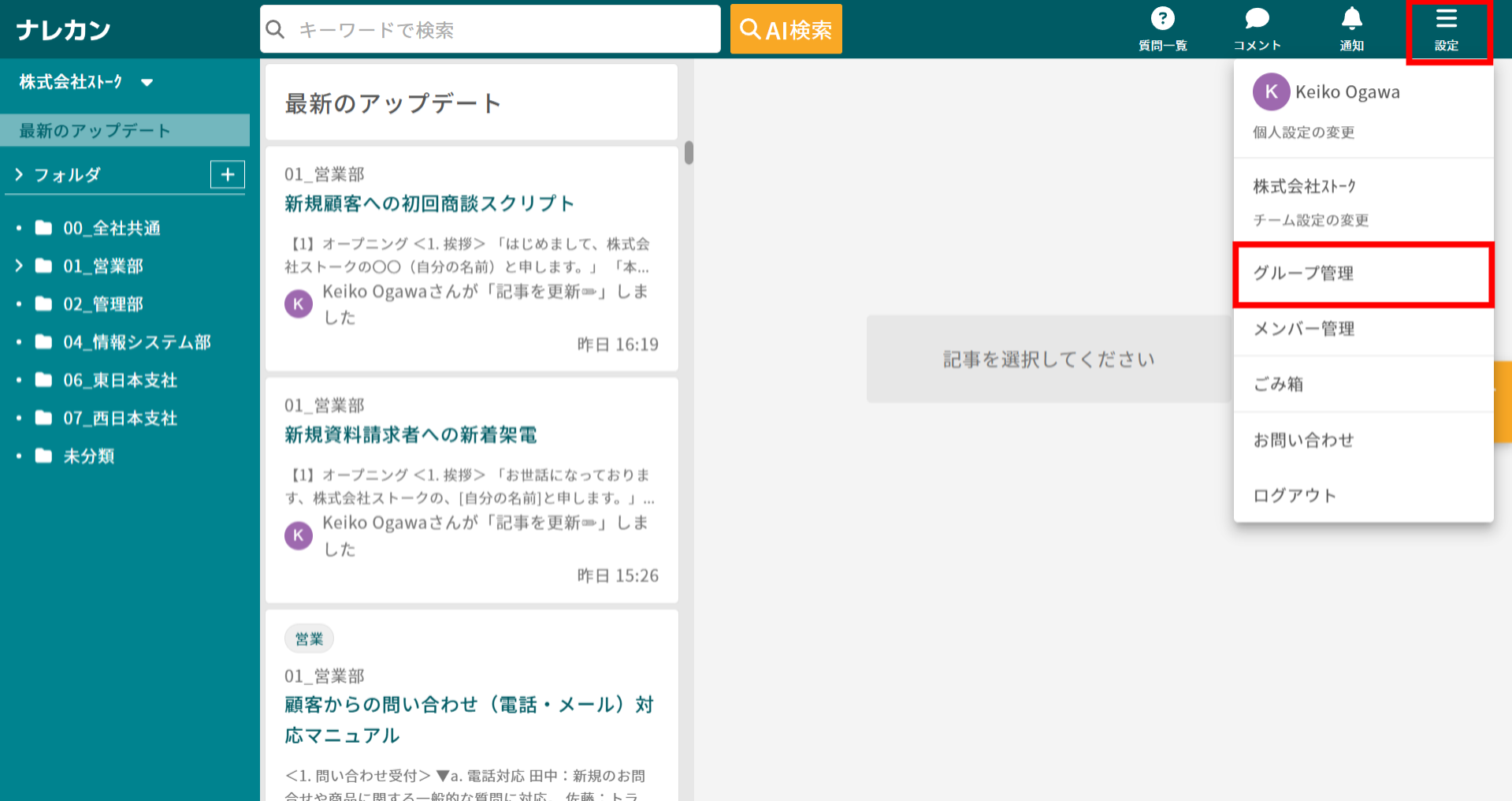
Task: Click the K avatar on 新規資料請求者への新着架電 card
Action: pyautogui.click(x=299, y=535)
